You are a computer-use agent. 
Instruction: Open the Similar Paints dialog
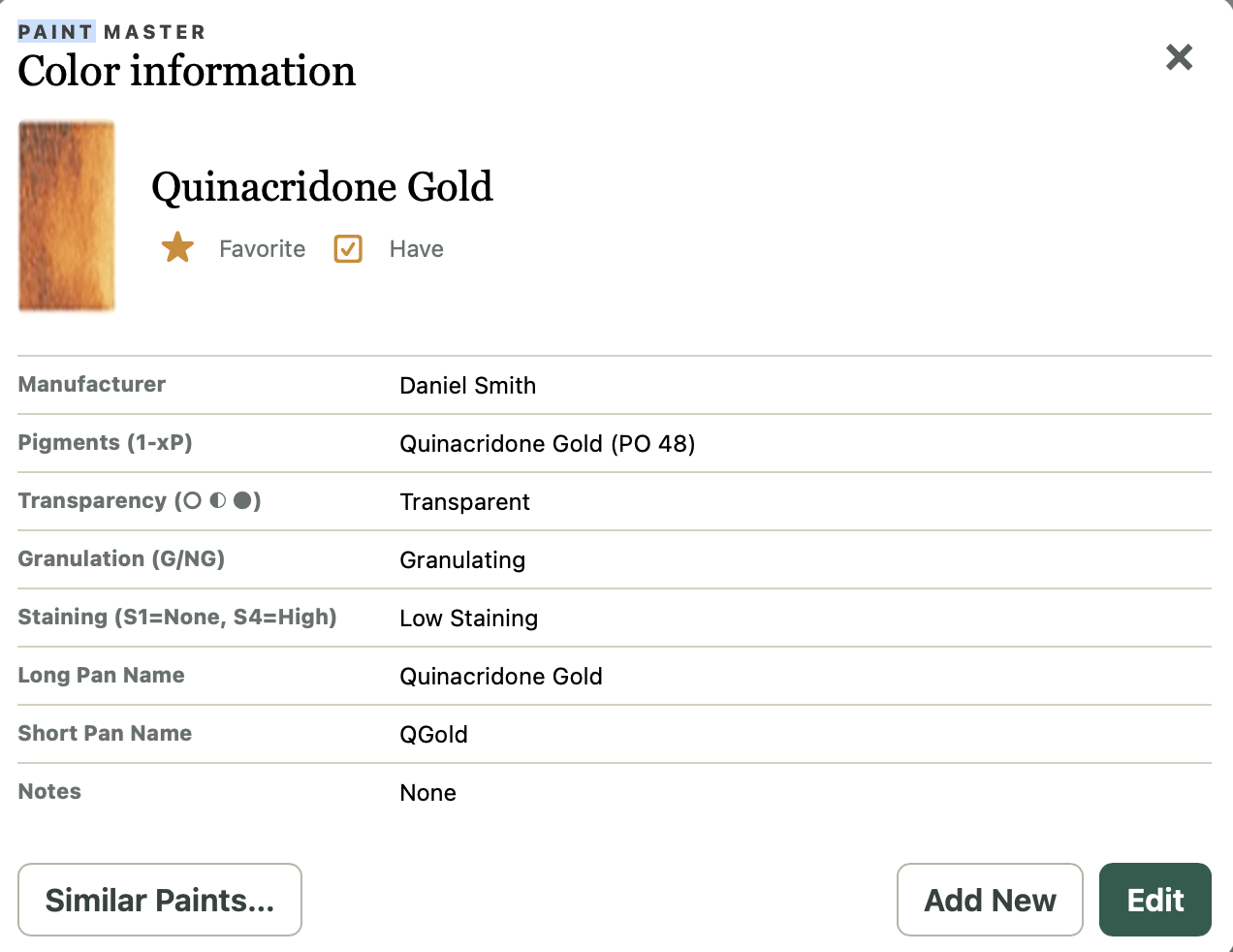160,900
